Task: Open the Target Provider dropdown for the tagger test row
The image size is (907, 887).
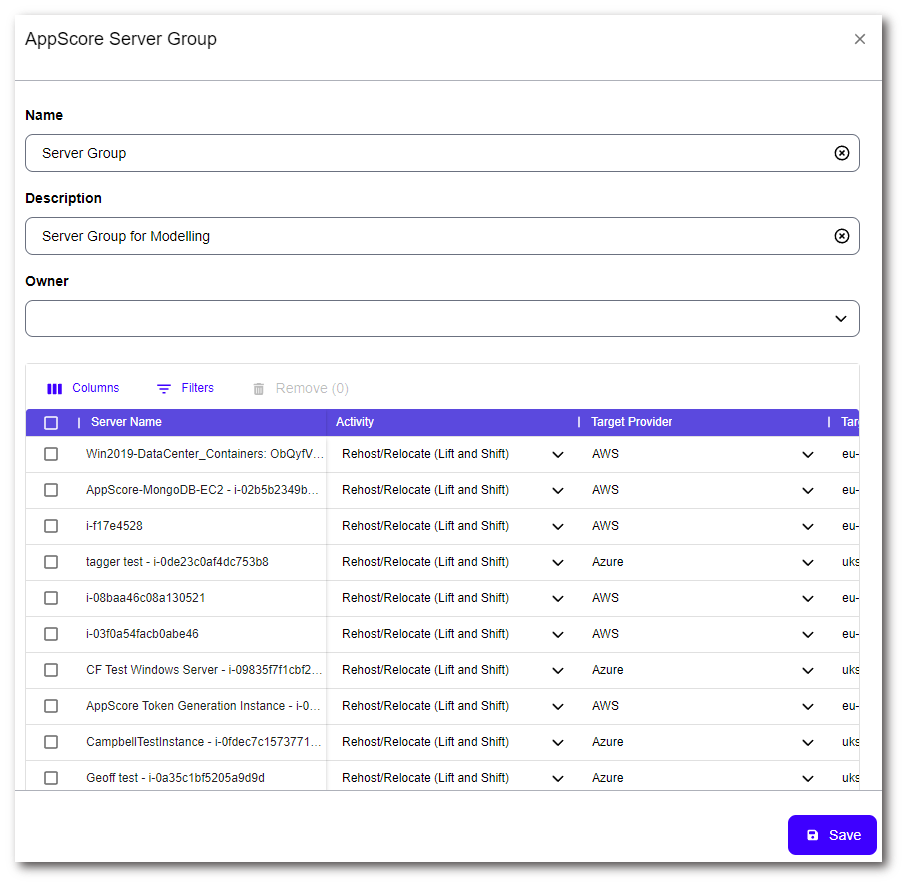Action: pos(807,562)
